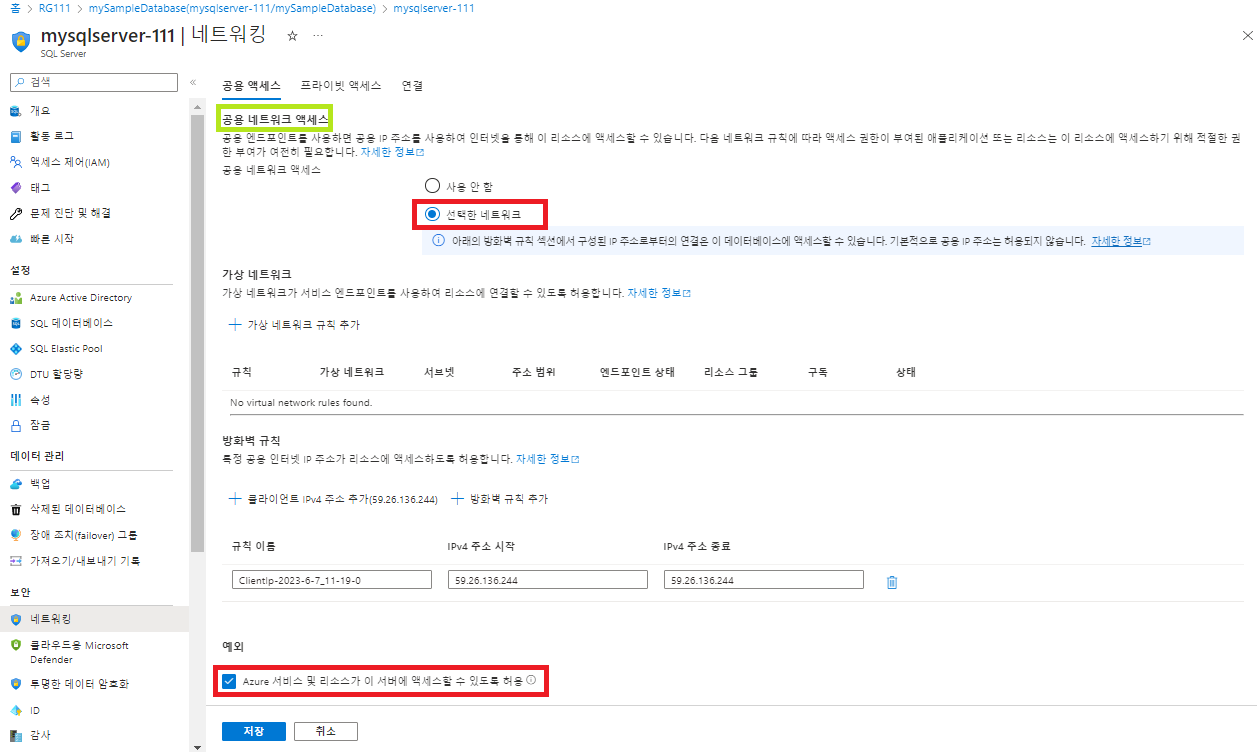Viewport: 1257px width, 752px height.
Task: Click SQL 데이터베이스 icon
Action: coord(15,323)
